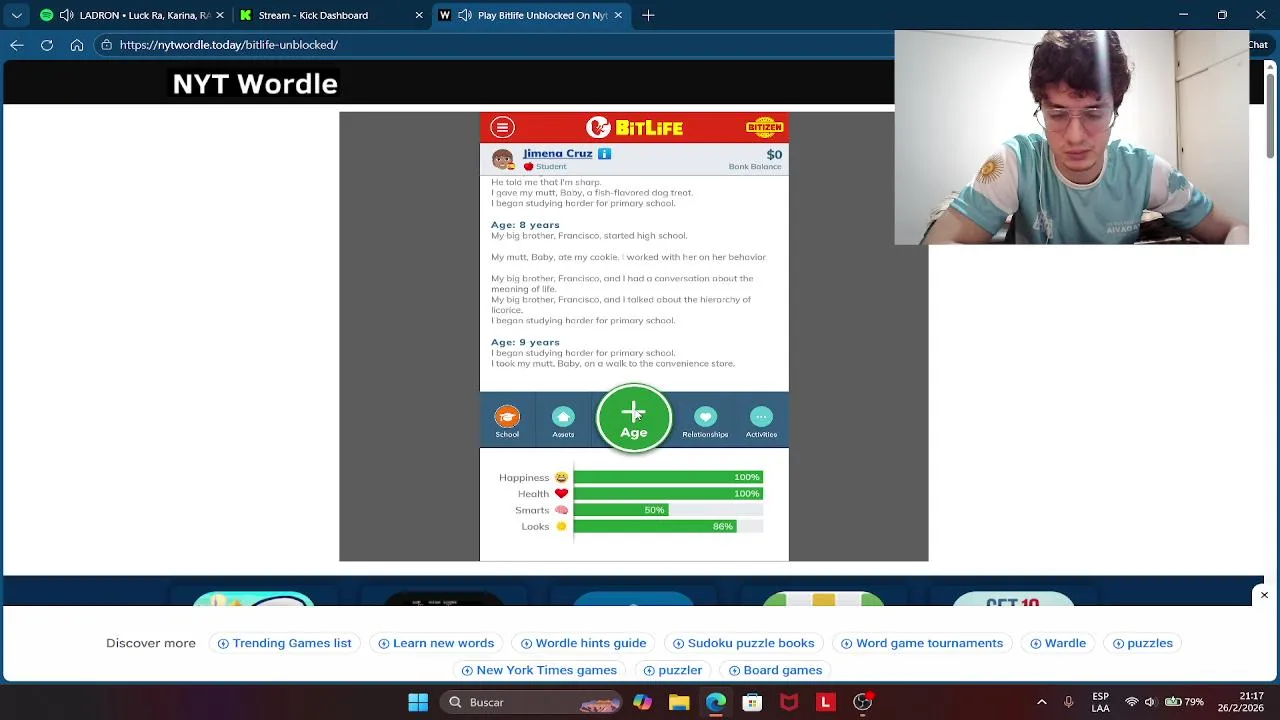Open Wordle hints guide link

(583, 643)
